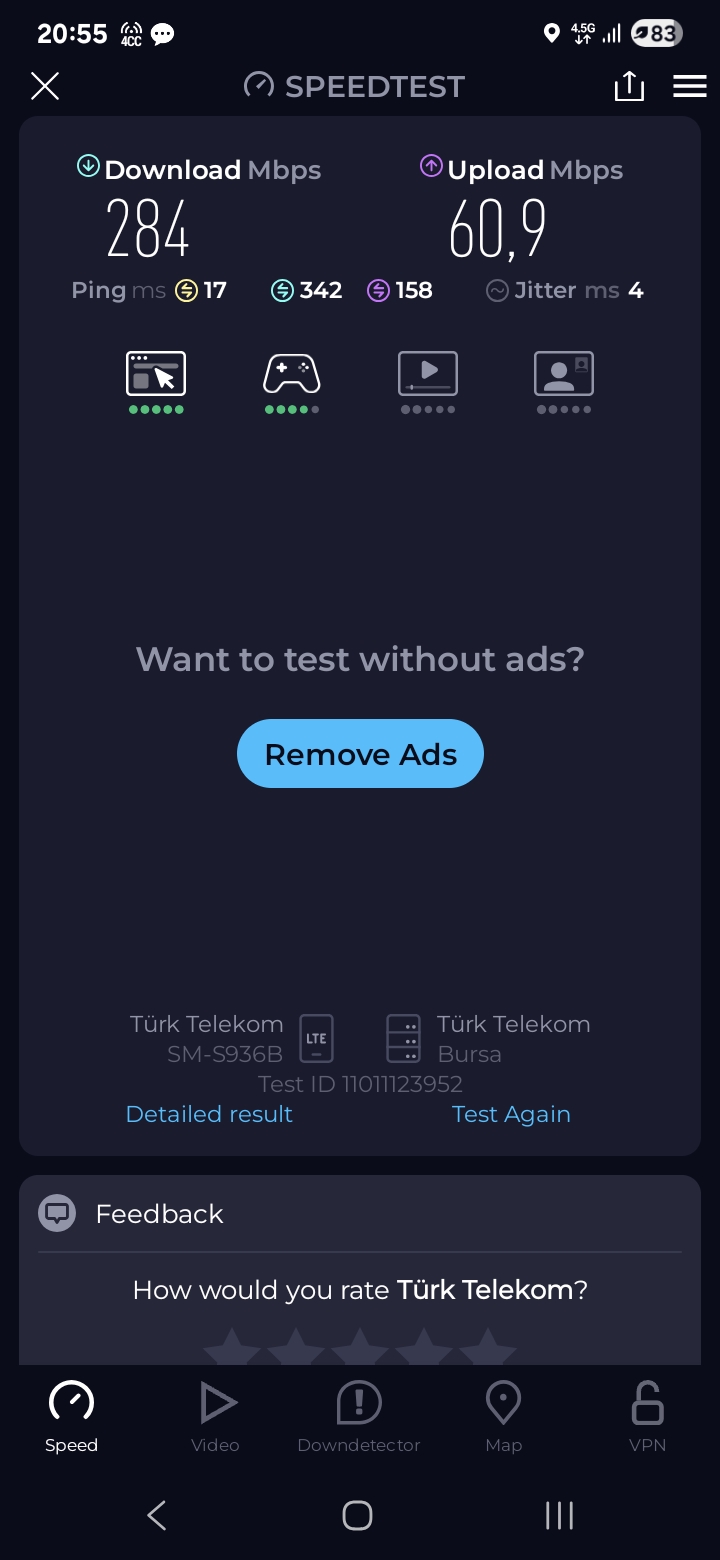Click the Remove Ads button

pos(360,753)
